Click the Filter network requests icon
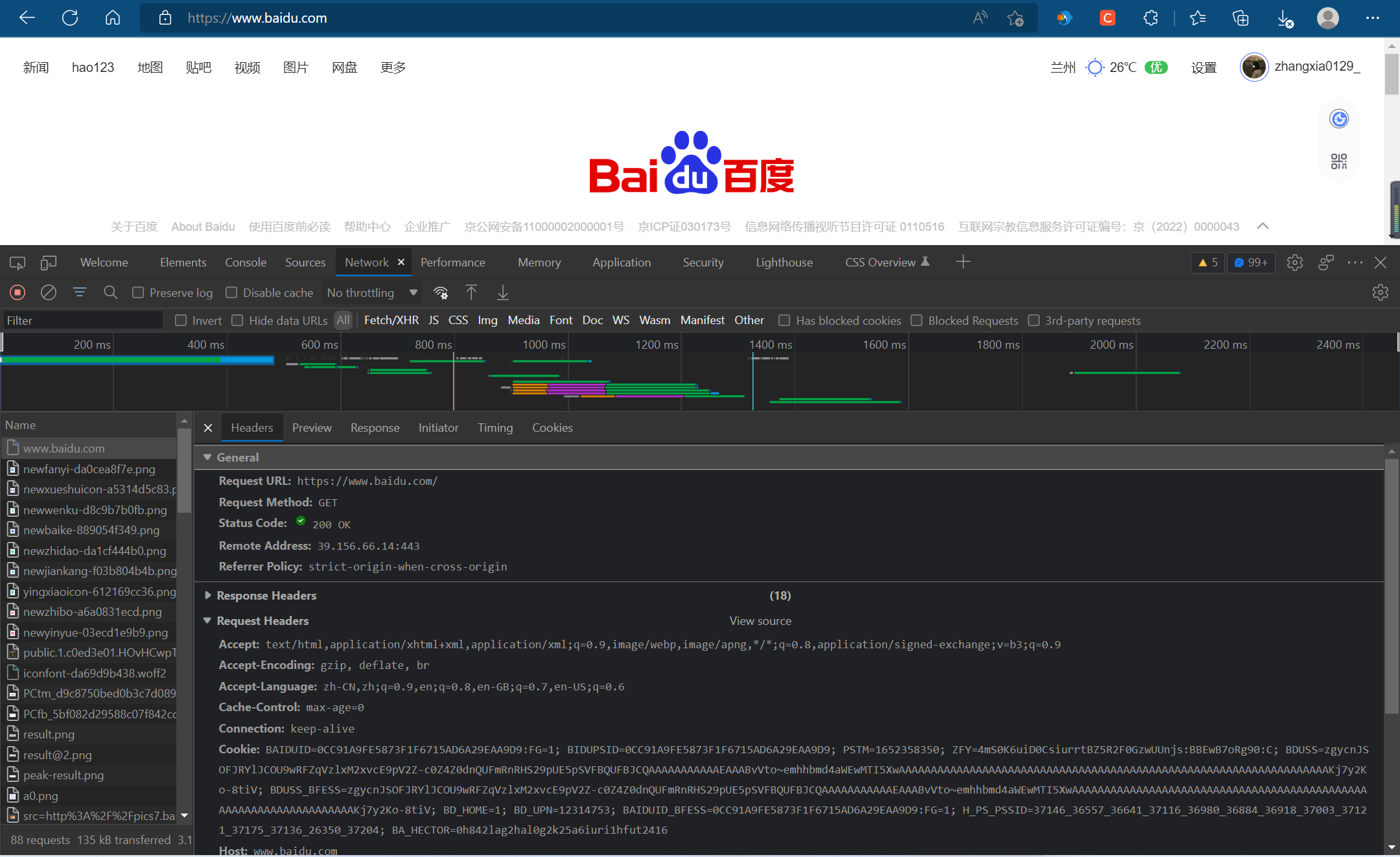Screen dimensions: 1400x857 [x=79, y=292]
